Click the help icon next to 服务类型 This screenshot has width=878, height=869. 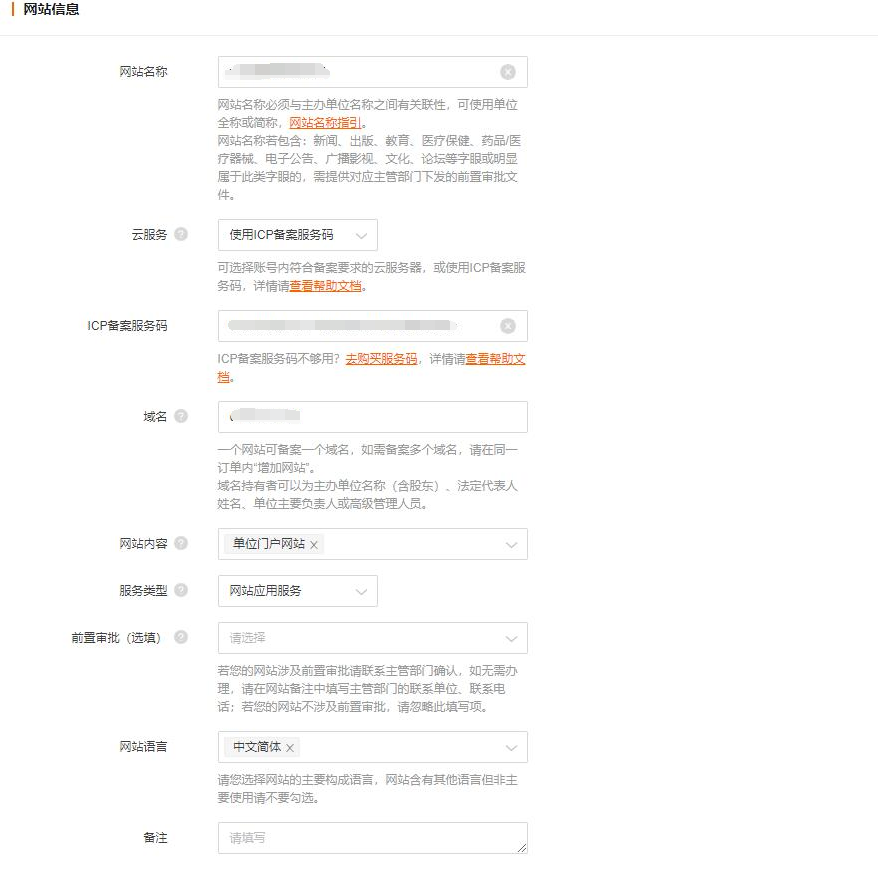point(181,590)
